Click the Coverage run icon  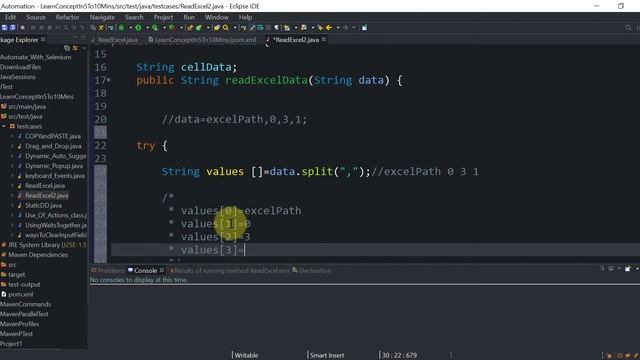click(155, 28)
